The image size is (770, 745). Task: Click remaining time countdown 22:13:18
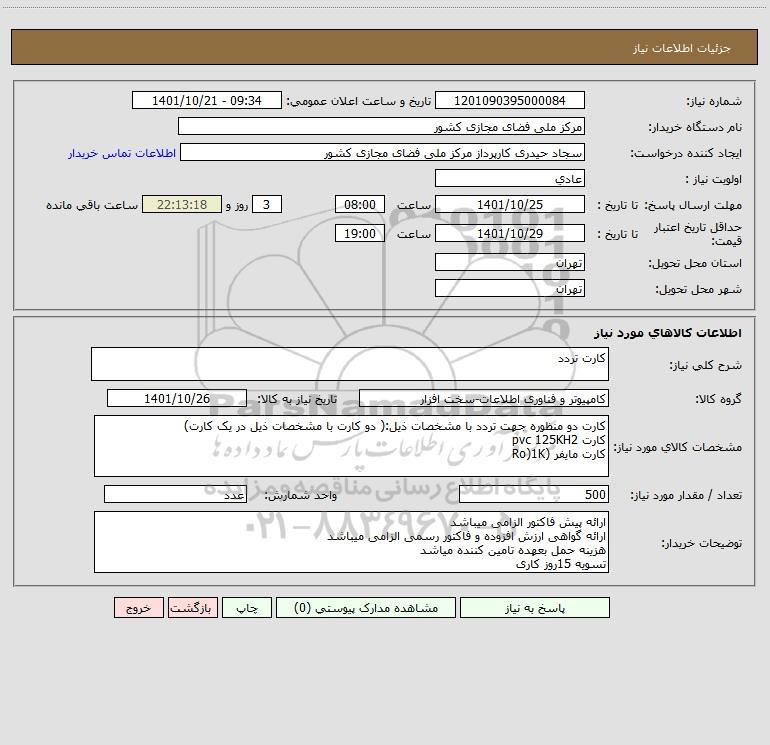click(182, 204)
